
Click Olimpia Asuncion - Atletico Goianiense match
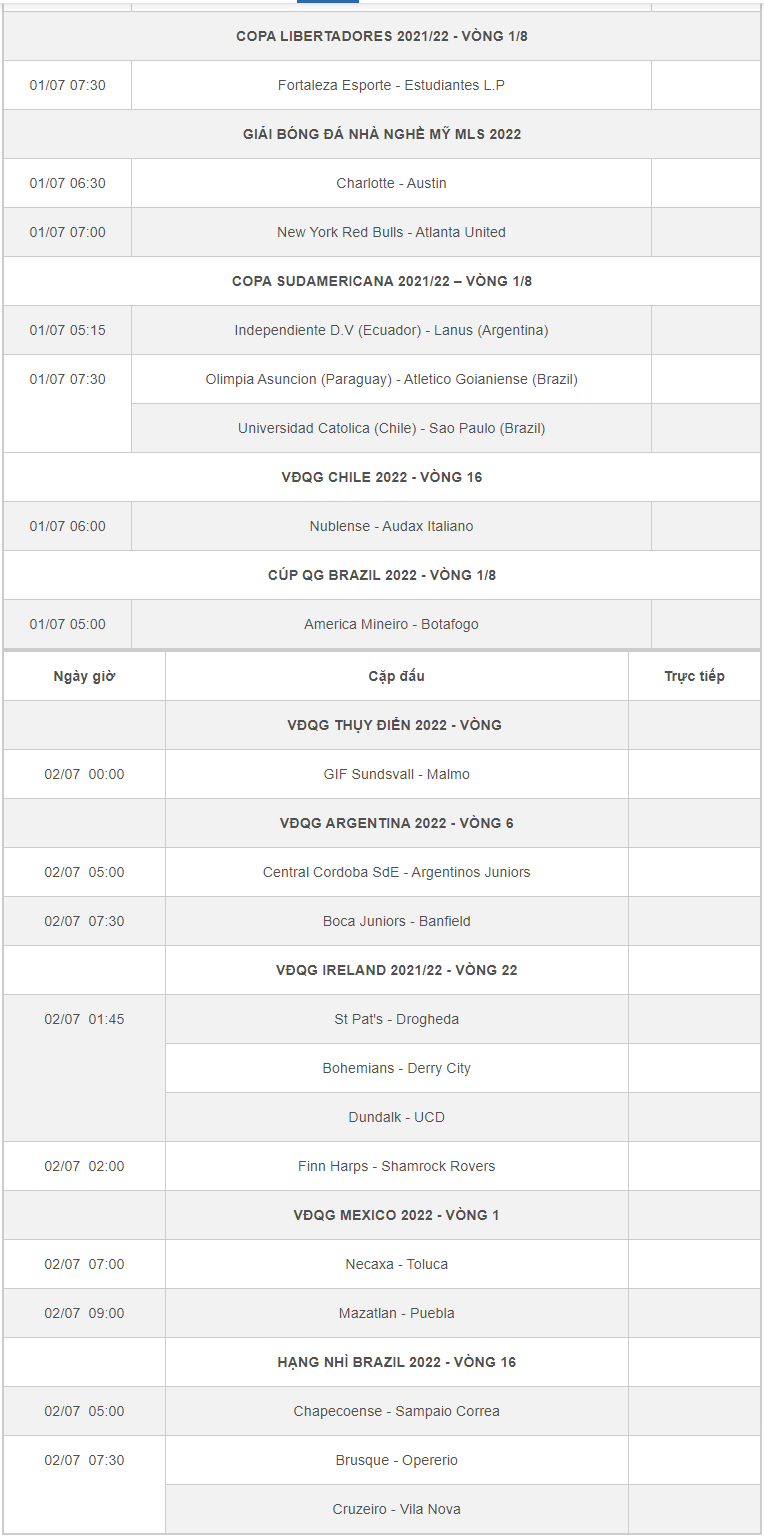click(x=391, y=379)
